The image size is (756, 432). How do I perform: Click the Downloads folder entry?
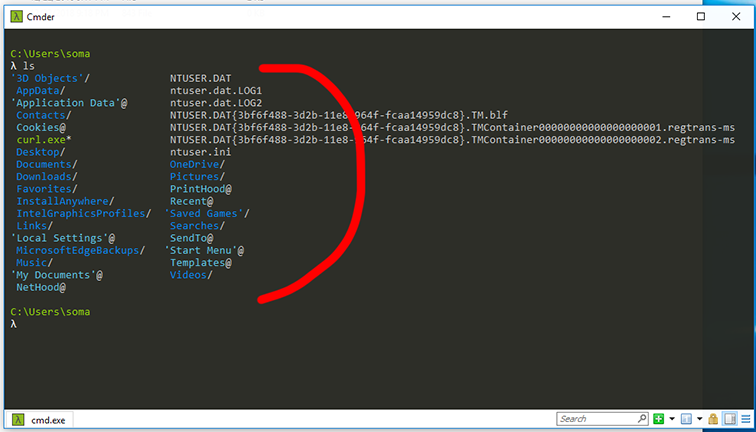(x=47, y=176)
